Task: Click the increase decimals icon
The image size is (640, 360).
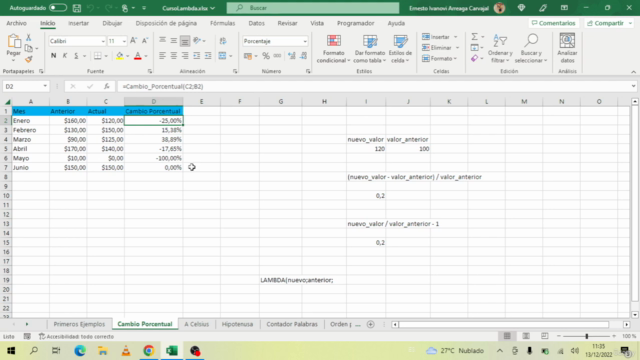Action: [x=291, y=56]
